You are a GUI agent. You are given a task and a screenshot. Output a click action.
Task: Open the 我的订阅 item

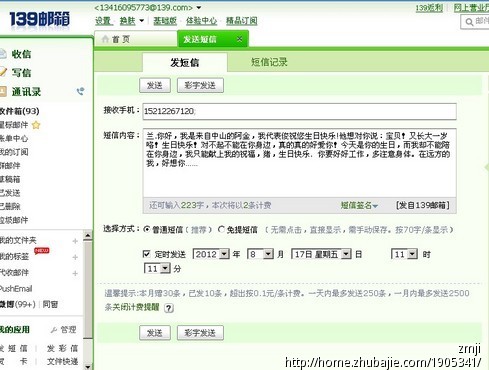(14, 152)
